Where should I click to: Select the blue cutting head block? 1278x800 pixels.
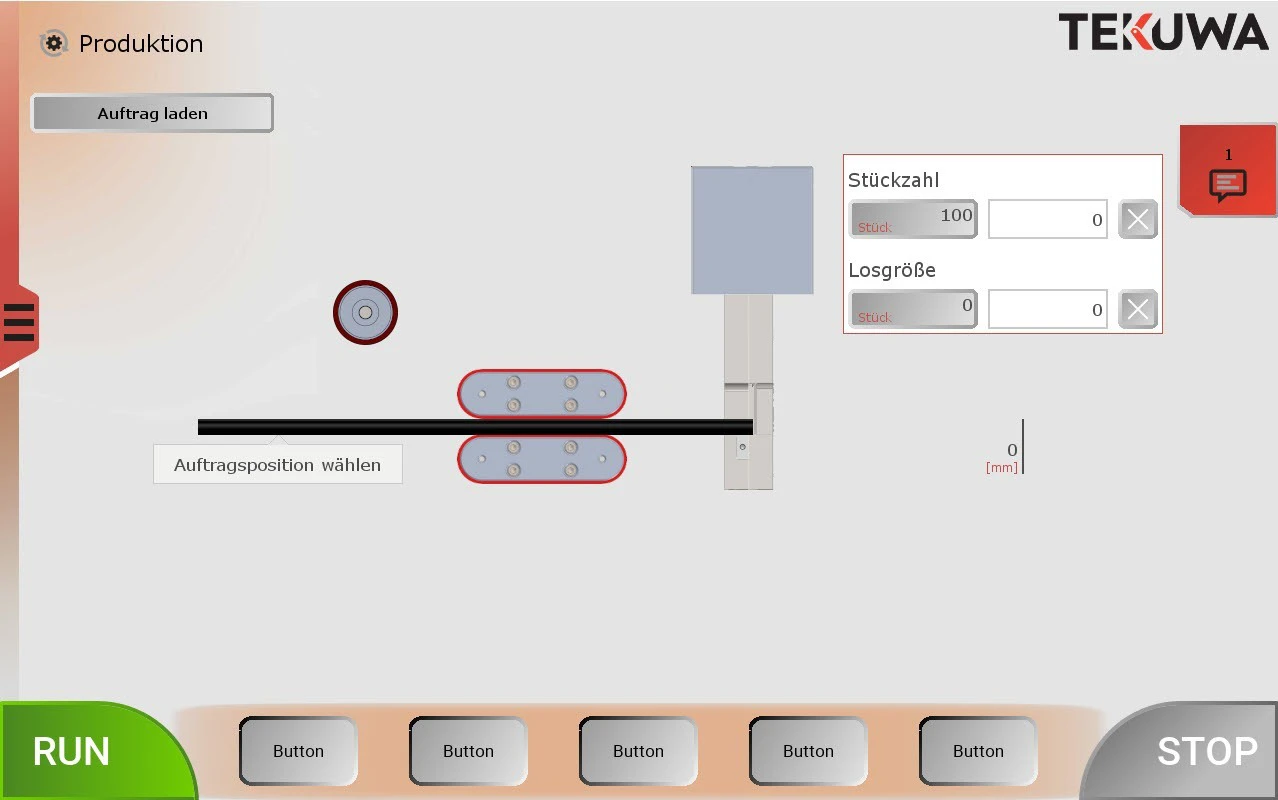(751, 230)
